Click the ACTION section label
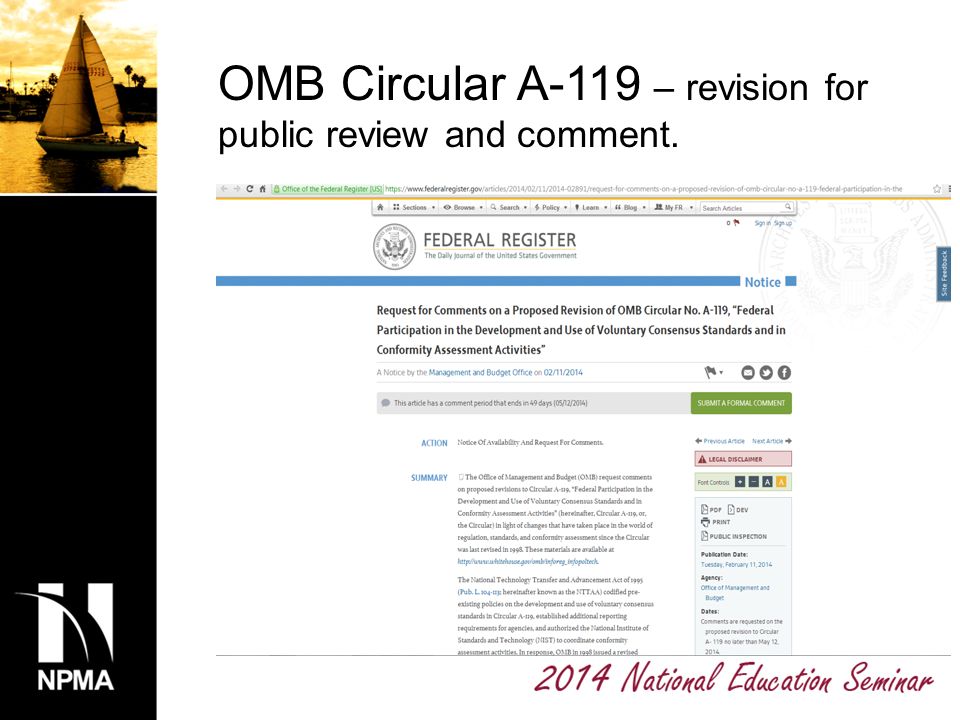Image resolution: width=960 pixels, height=720 pixels. [434, 443]
